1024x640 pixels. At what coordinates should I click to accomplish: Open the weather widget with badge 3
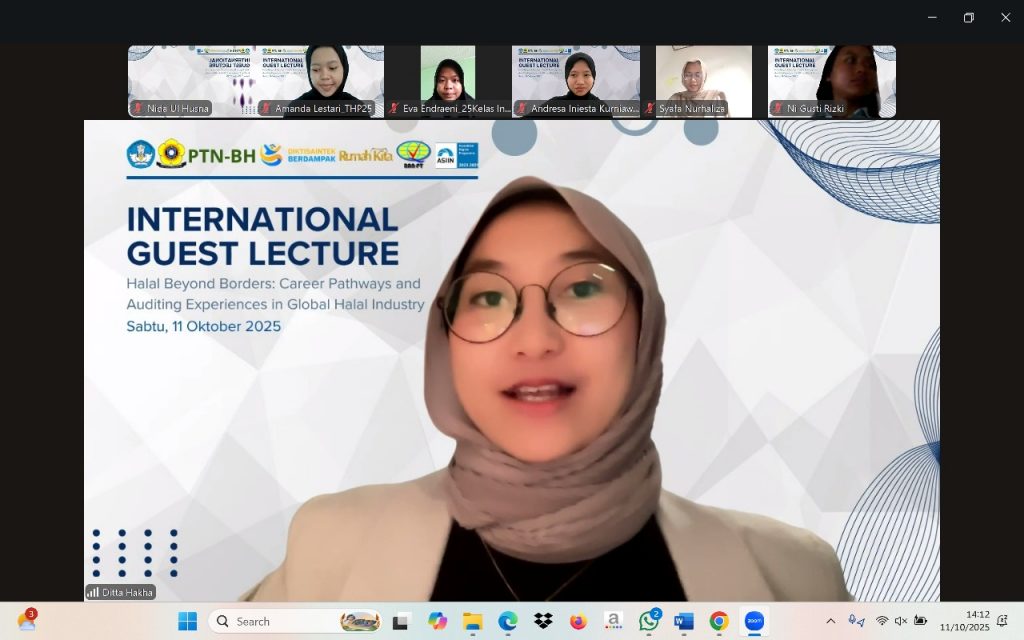click(x=27, y=621)
